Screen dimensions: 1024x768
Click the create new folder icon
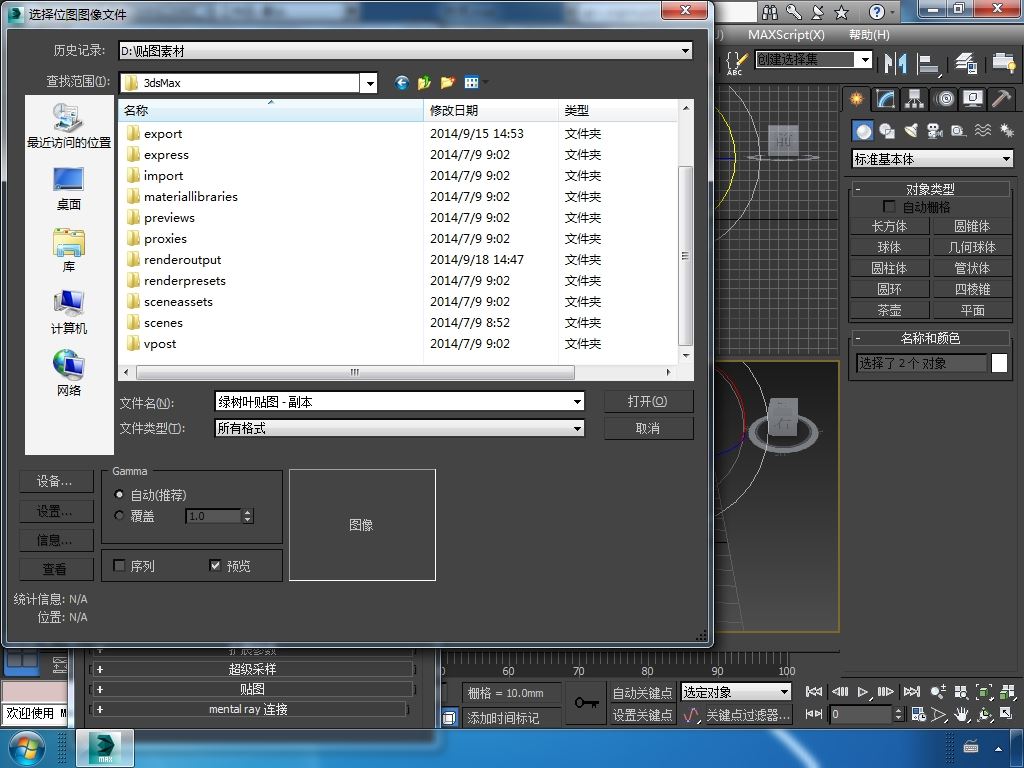coord(447,82)
